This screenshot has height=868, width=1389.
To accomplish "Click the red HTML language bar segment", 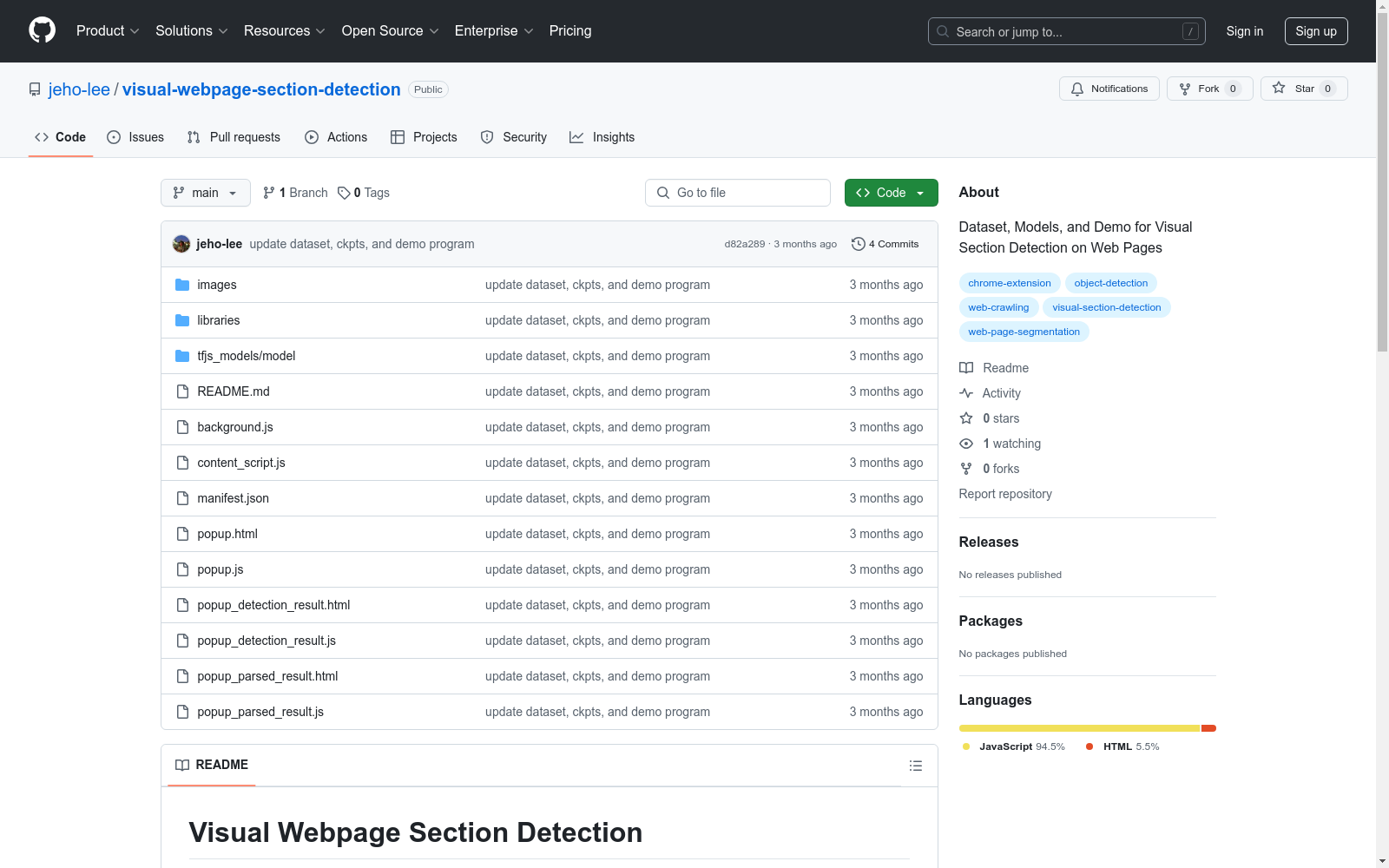I will (x=1208, y=728).
